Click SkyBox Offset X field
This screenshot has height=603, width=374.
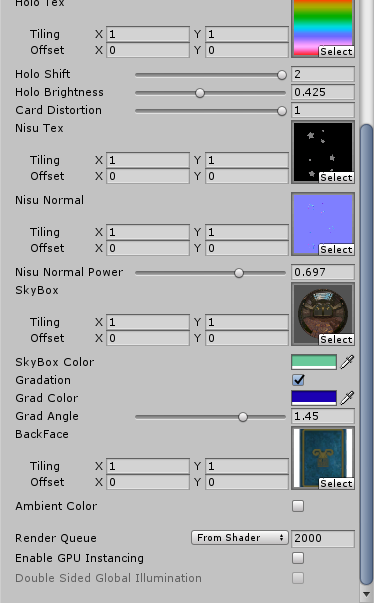coord(148,338)
